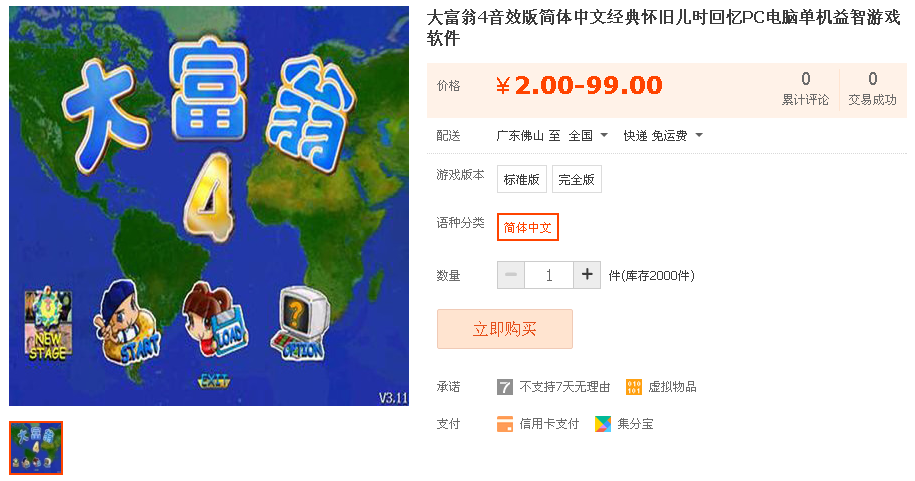
Task: Decrease quantity with the minus button
Action: coord(511,274)
